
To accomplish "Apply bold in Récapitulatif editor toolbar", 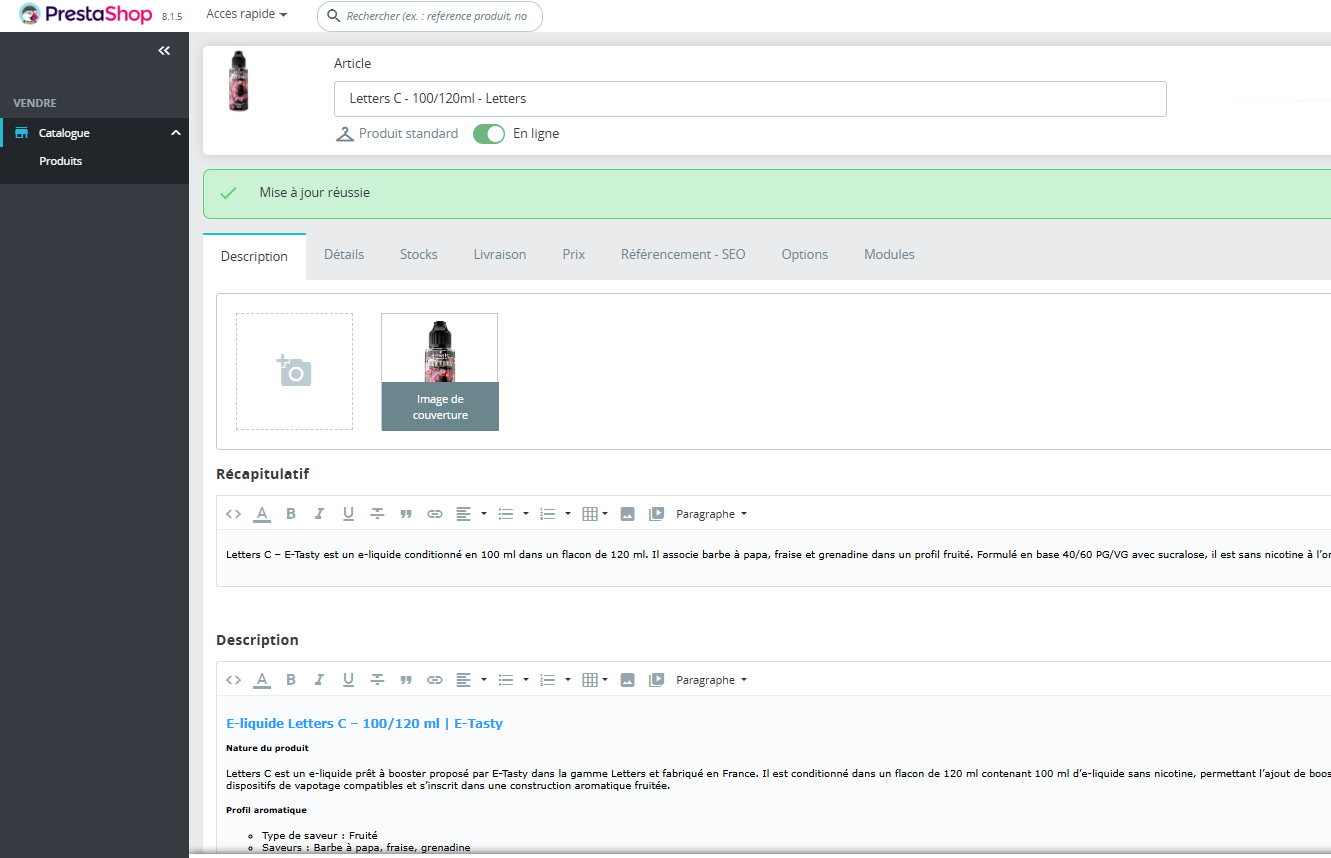I will click(x=291, y=514).
